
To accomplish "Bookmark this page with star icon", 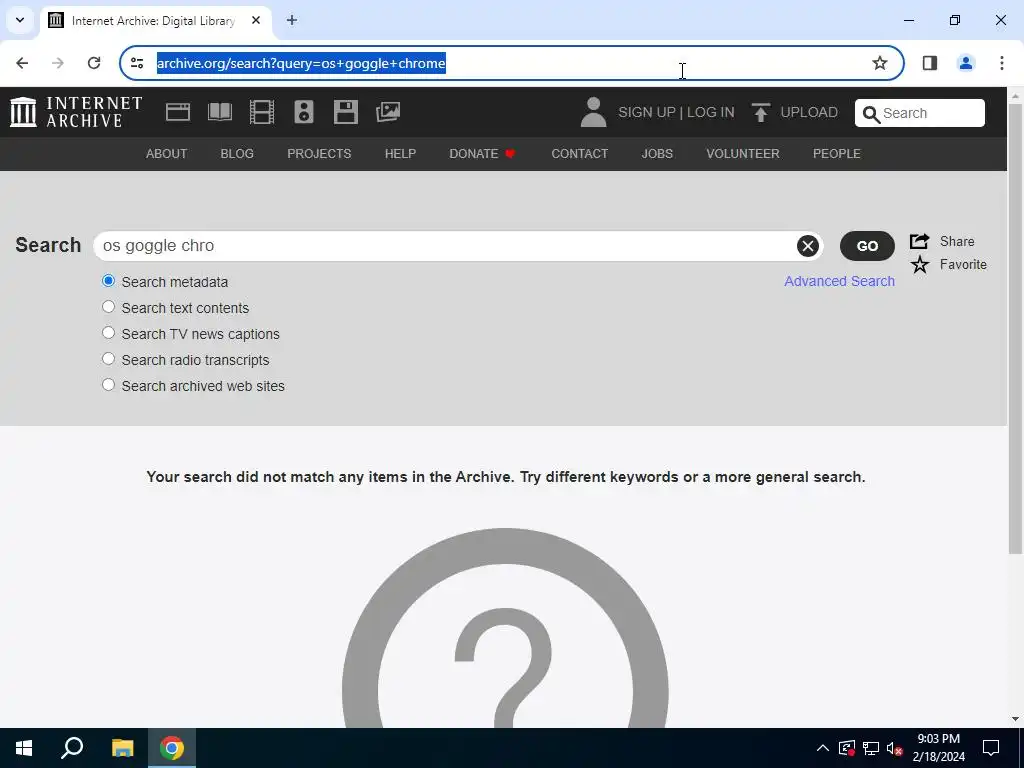I will [x=880, y=63].
